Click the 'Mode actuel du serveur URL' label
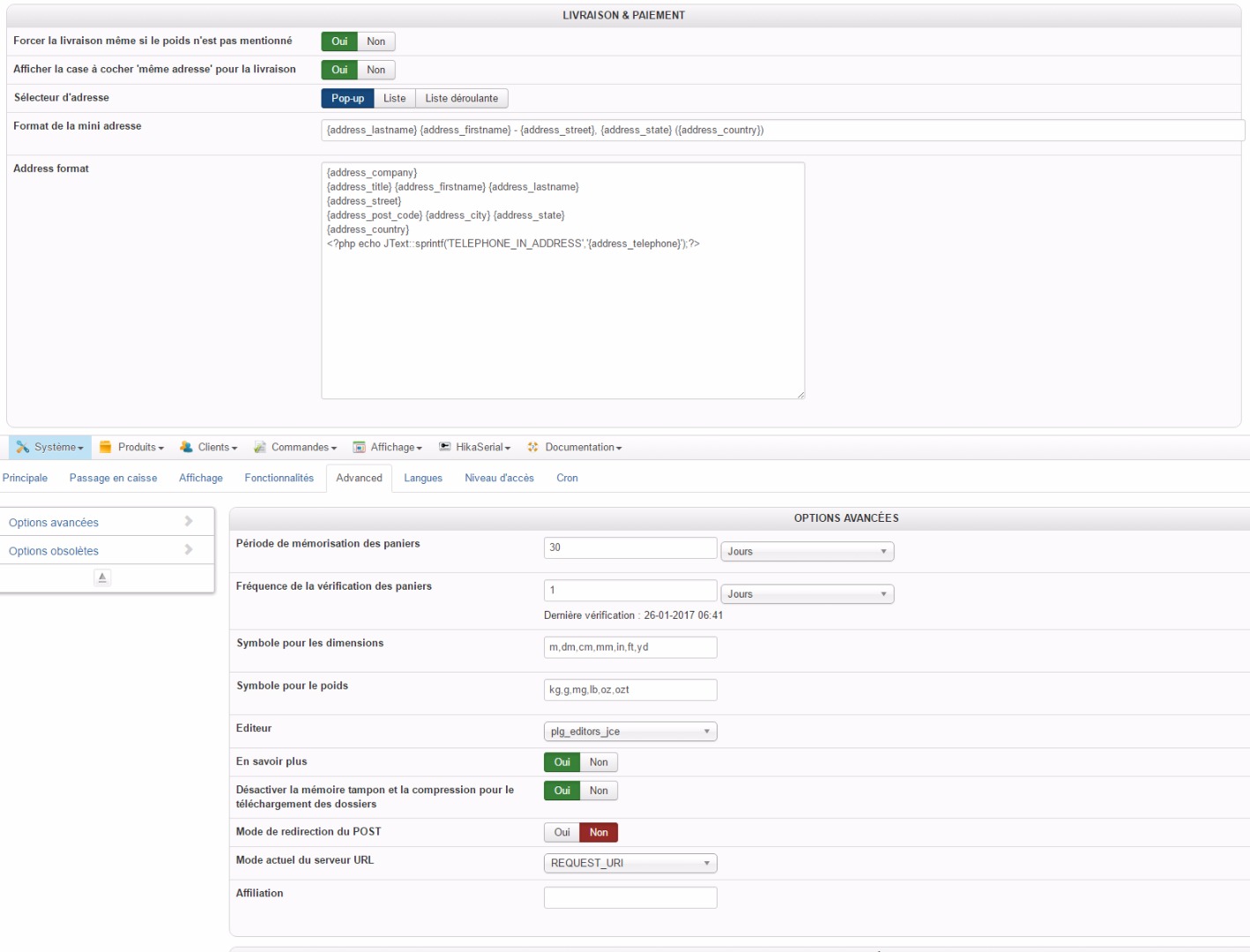The image size is (1250, 952). click(305, 860)
